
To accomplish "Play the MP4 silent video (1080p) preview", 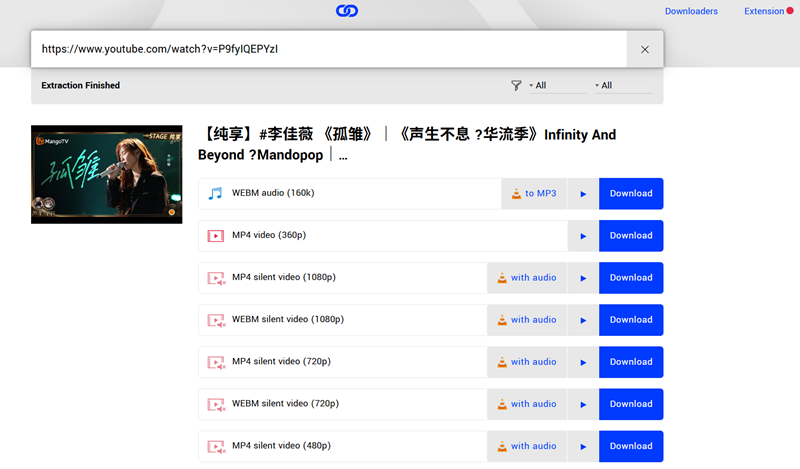I will tap(583, 278).
